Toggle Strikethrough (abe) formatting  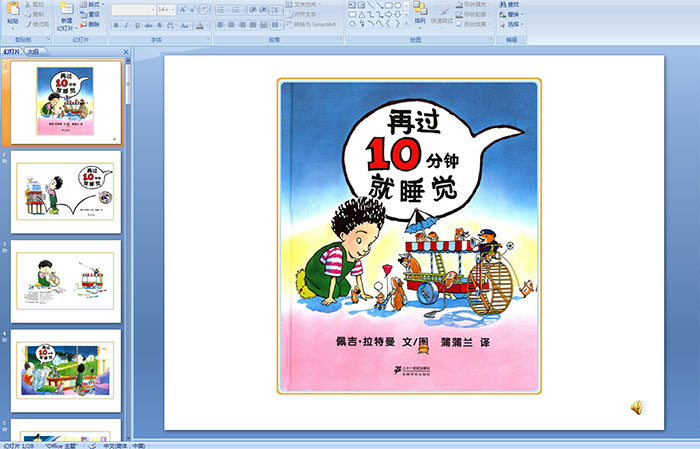coord(148,25)
